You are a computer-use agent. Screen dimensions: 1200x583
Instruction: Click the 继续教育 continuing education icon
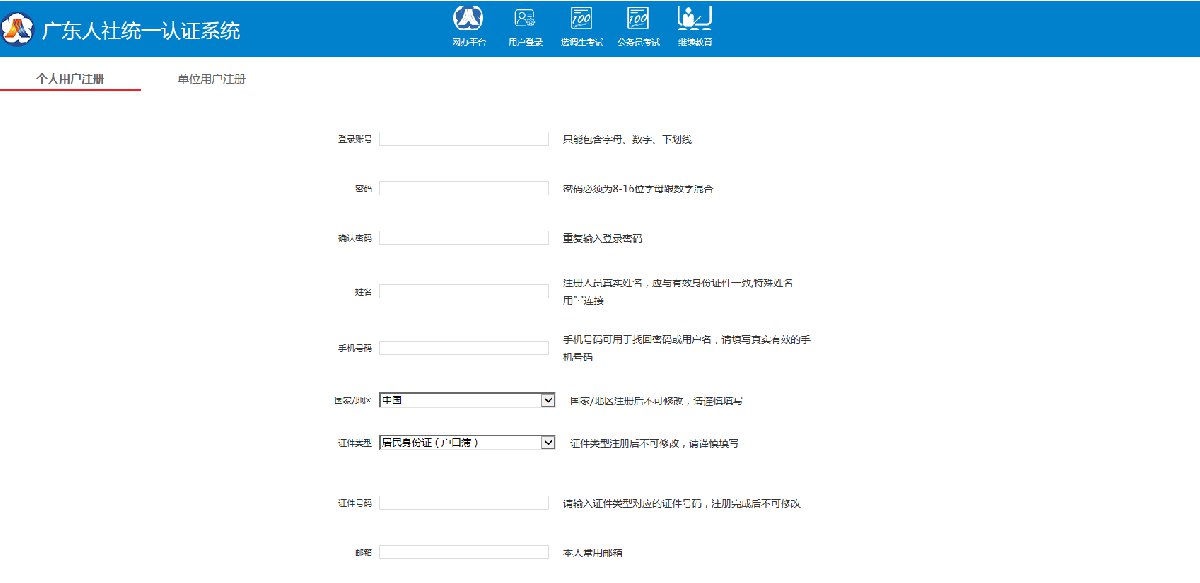[x=694, y=18]
